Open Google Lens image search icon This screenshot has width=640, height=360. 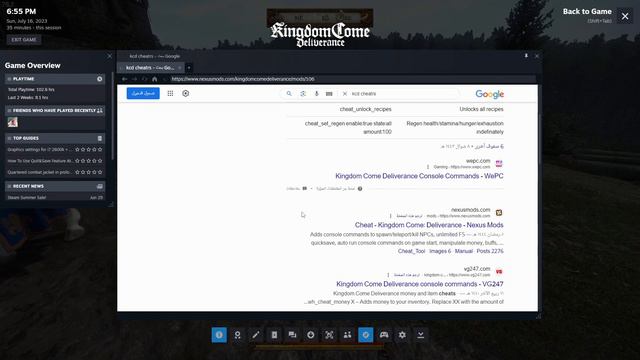[303, 94]
